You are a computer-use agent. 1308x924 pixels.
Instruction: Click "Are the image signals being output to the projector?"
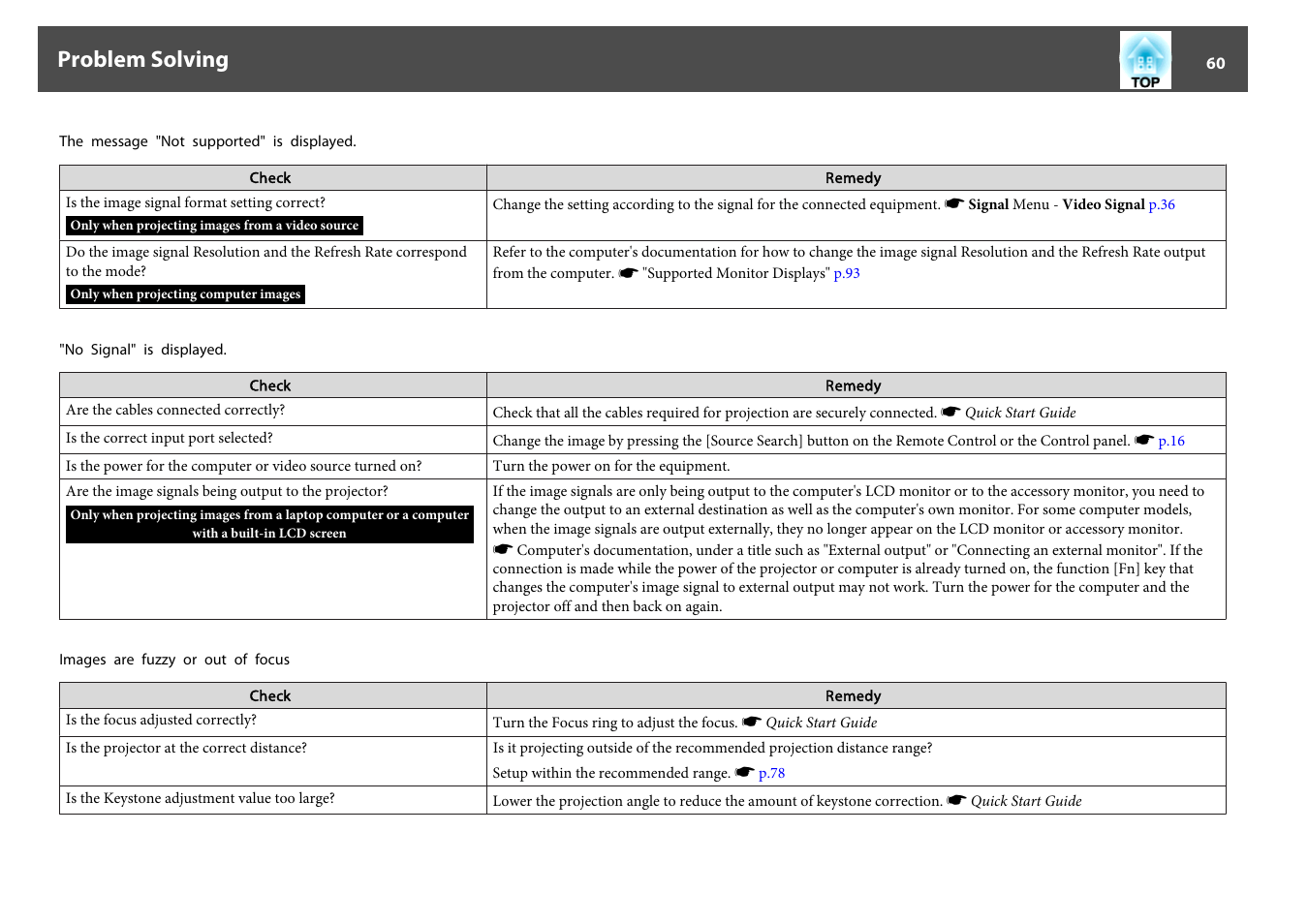tap(227, 491)
